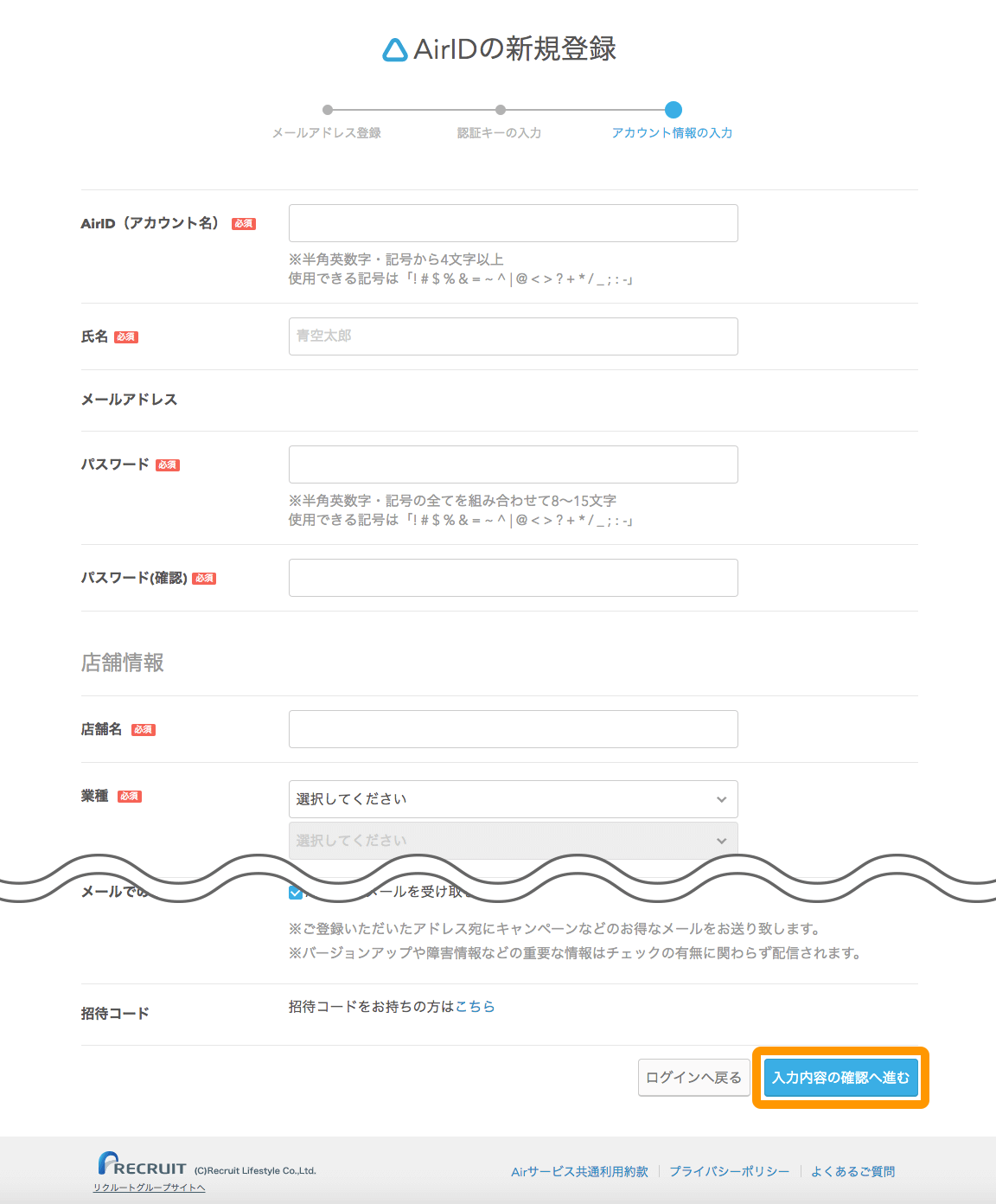Image resolution: width=996 pixels, height=1204 pixels.
Task: Focus the AirID account name field
Action: click(x=514, y=223)
